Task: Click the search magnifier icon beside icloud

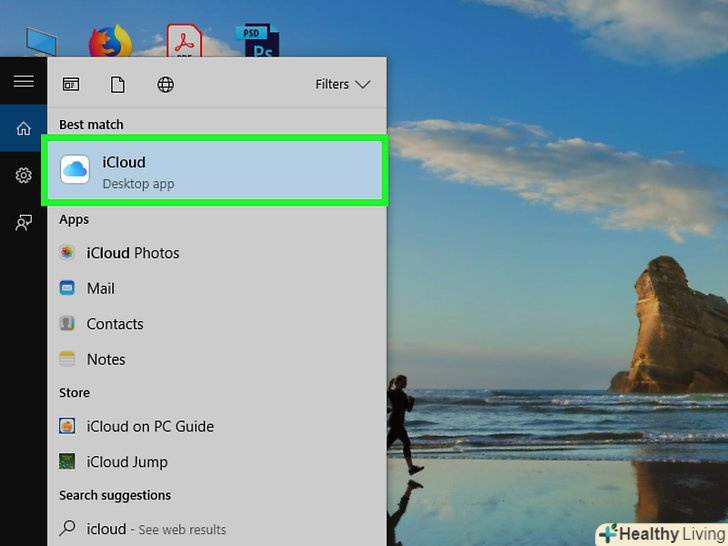Action: pyautogui.click(x=67, y=528)
